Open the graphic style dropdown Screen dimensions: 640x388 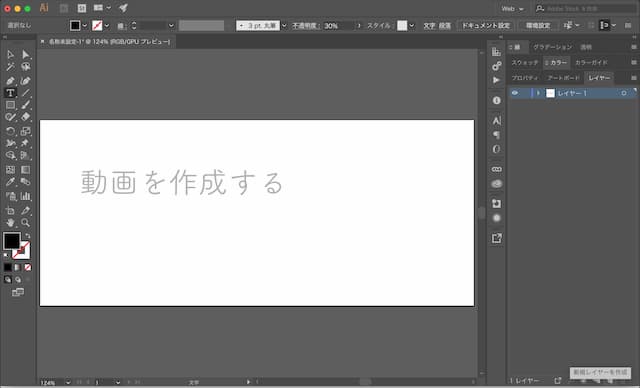411,26
